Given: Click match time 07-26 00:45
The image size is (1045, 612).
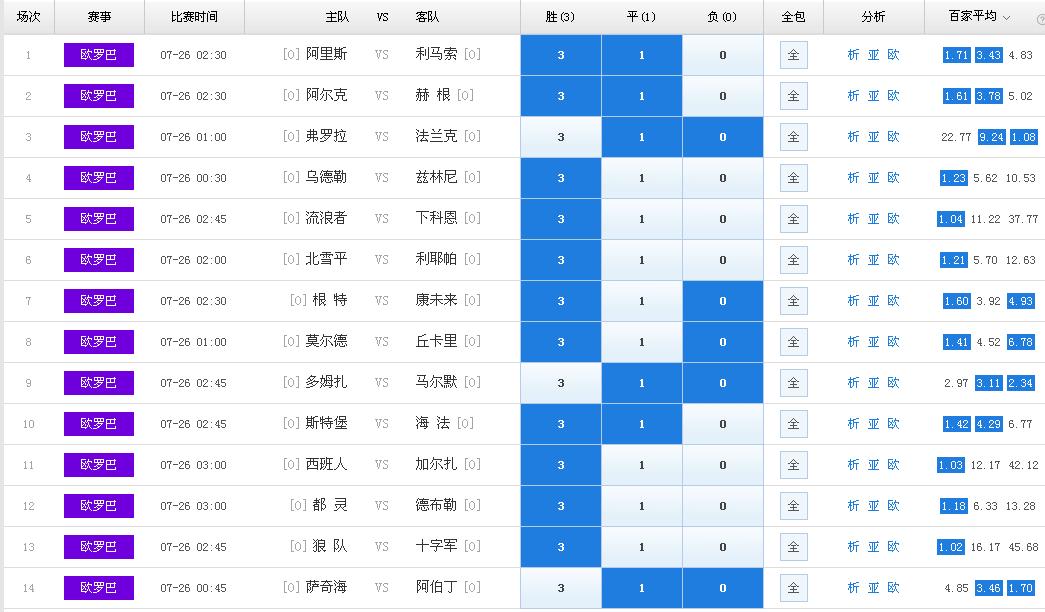Looking at the screenshot, I should pos(193,588).
